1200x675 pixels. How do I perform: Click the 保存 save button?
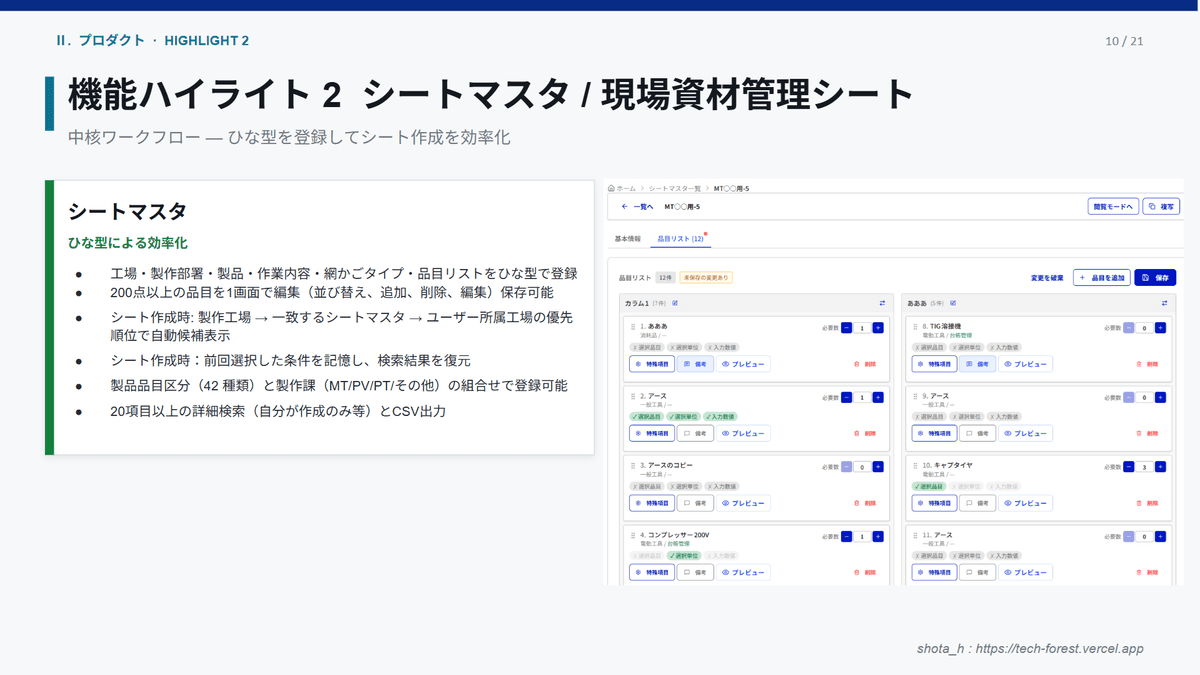tap(1157, 278)
